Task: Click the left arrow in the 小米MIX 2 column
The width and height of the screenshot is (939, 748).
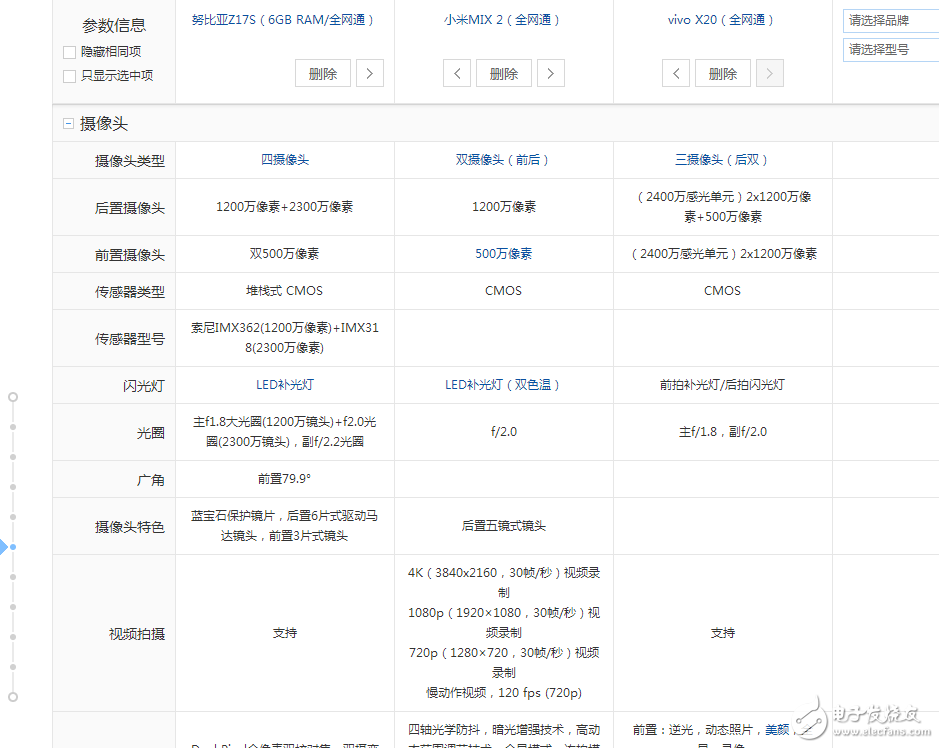Action: [x=456, y=72]
